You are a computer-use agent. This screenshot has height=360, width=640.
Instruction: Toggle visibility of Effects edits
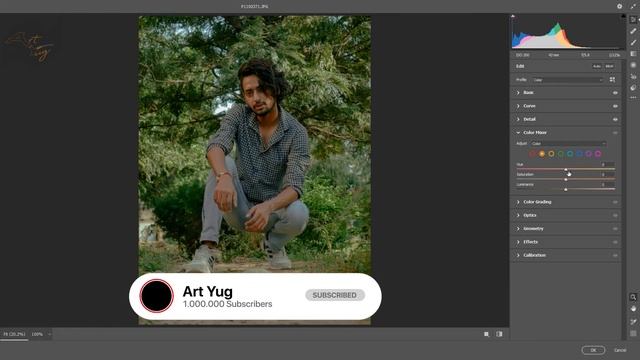[x=615, y=242]
